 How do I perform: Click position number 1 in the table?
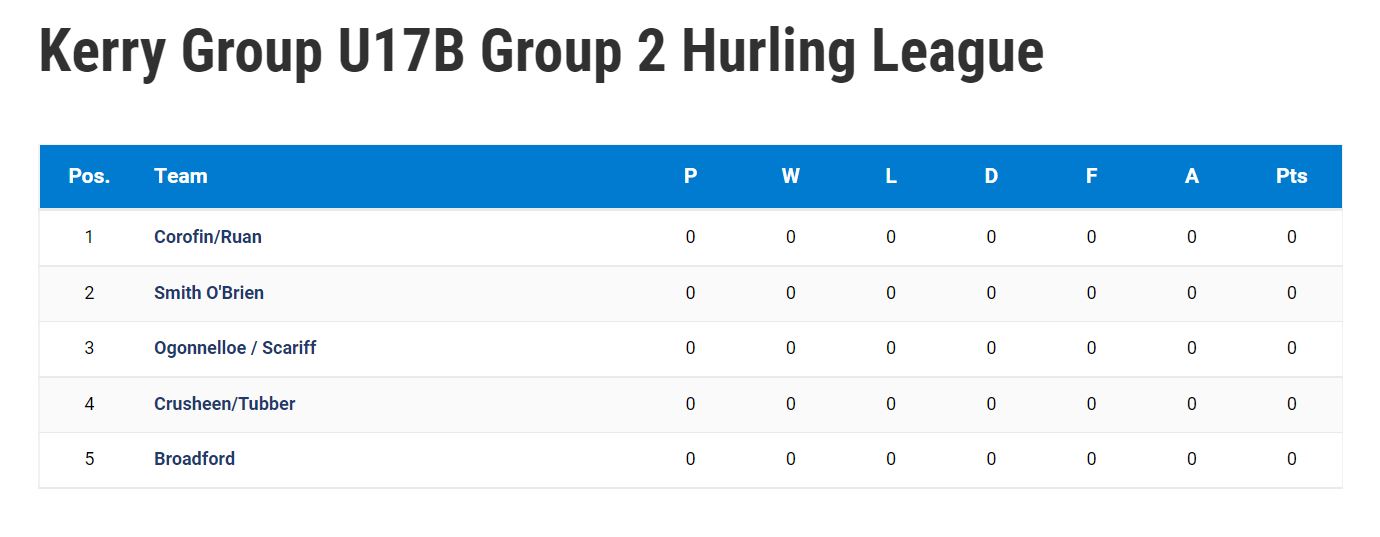coord(89,237)
